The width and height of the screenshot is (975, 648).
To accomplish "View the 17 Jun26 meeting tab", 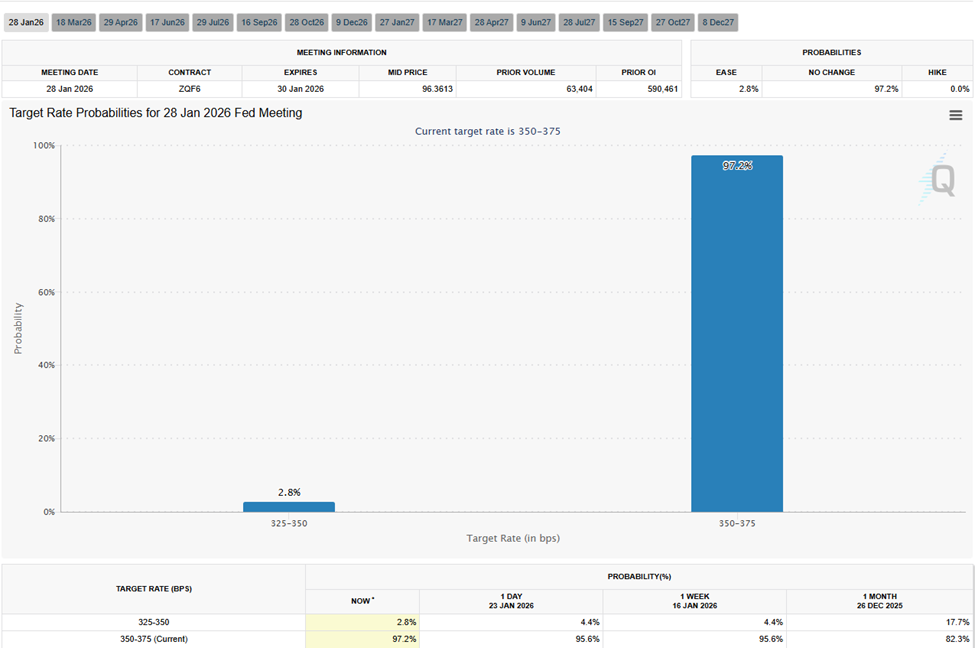I will point(167,21).
